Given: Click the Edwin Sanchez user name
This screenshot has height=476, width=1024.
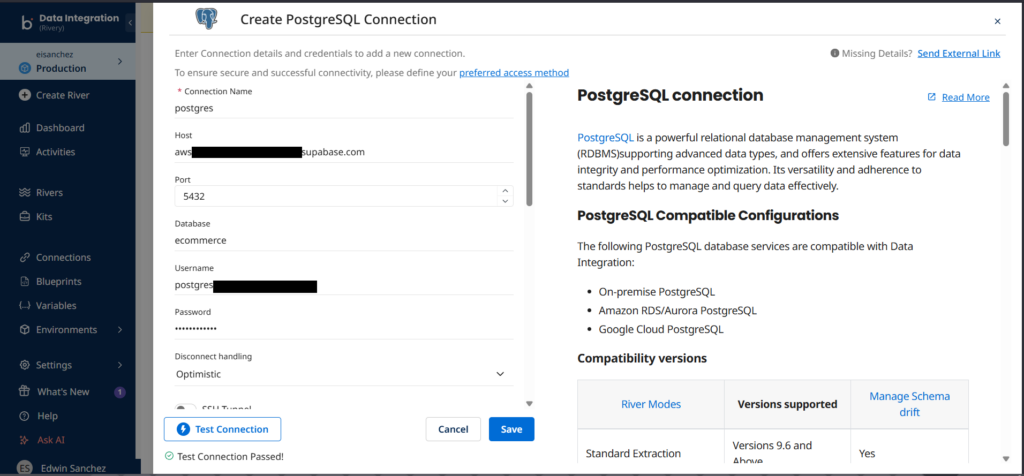Looking at the screenshot, I should pyautogui.click(x=73, y=468).
